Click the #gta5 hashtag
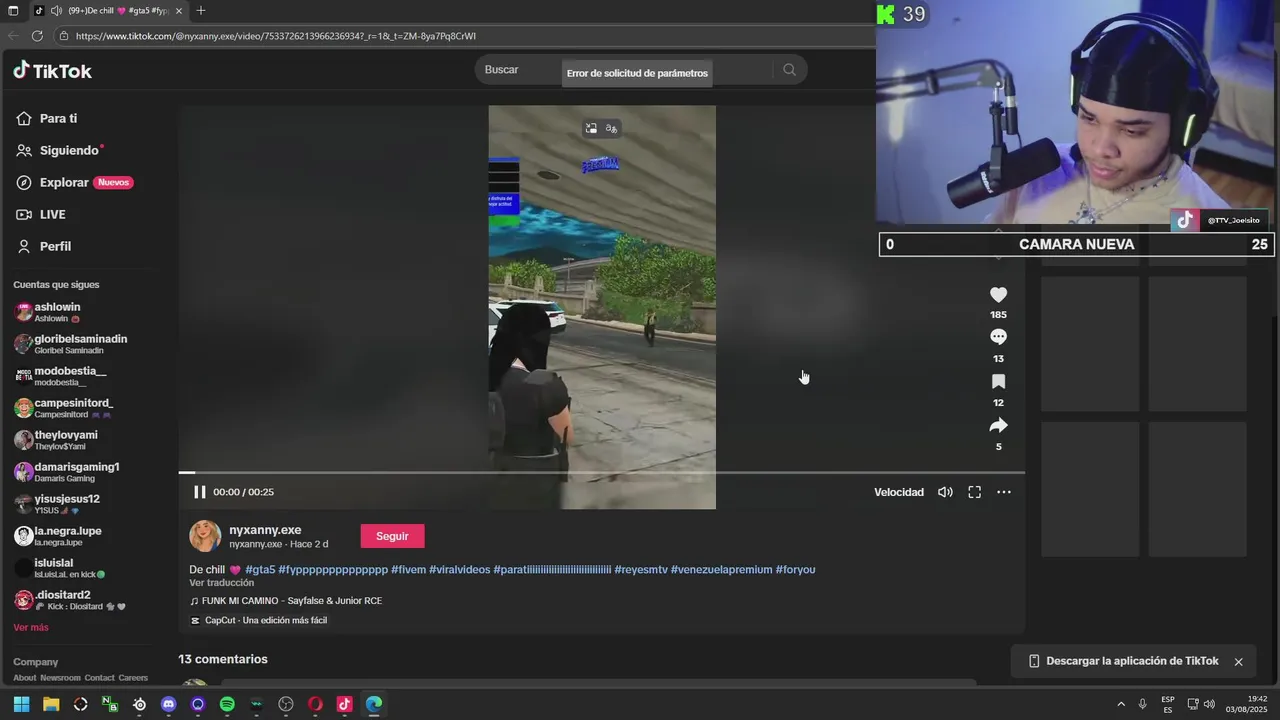This screenshot has height=720, width=1280. tap(260, 570)
